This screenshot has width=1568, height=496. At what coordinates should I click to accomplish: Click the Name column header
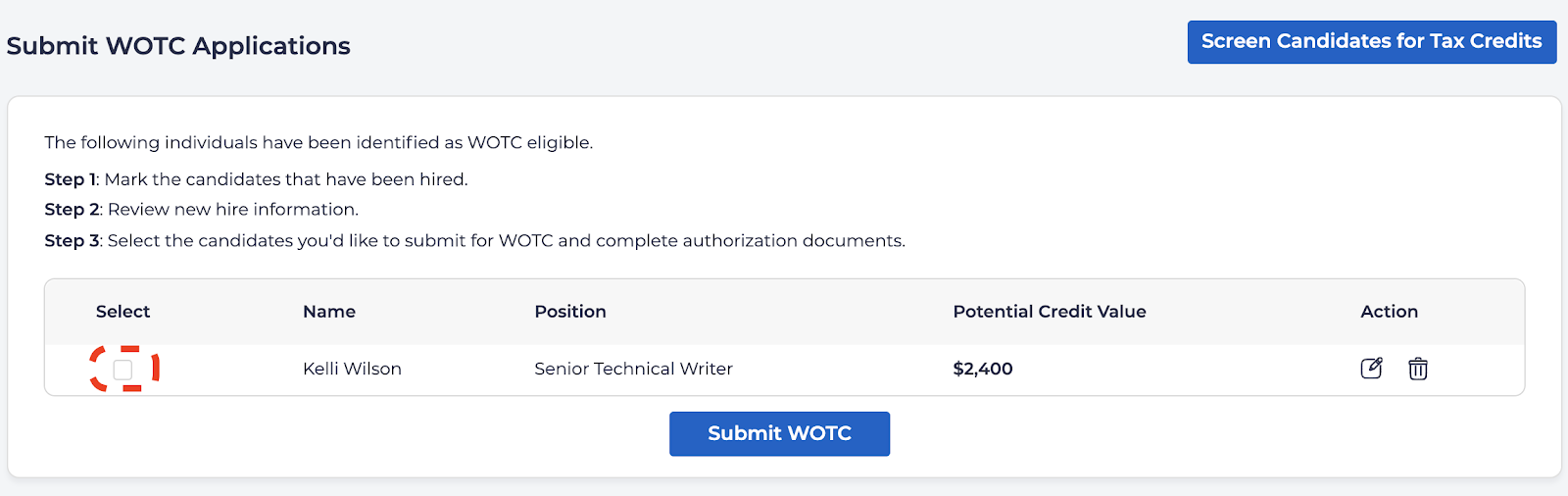click(329, 312)
